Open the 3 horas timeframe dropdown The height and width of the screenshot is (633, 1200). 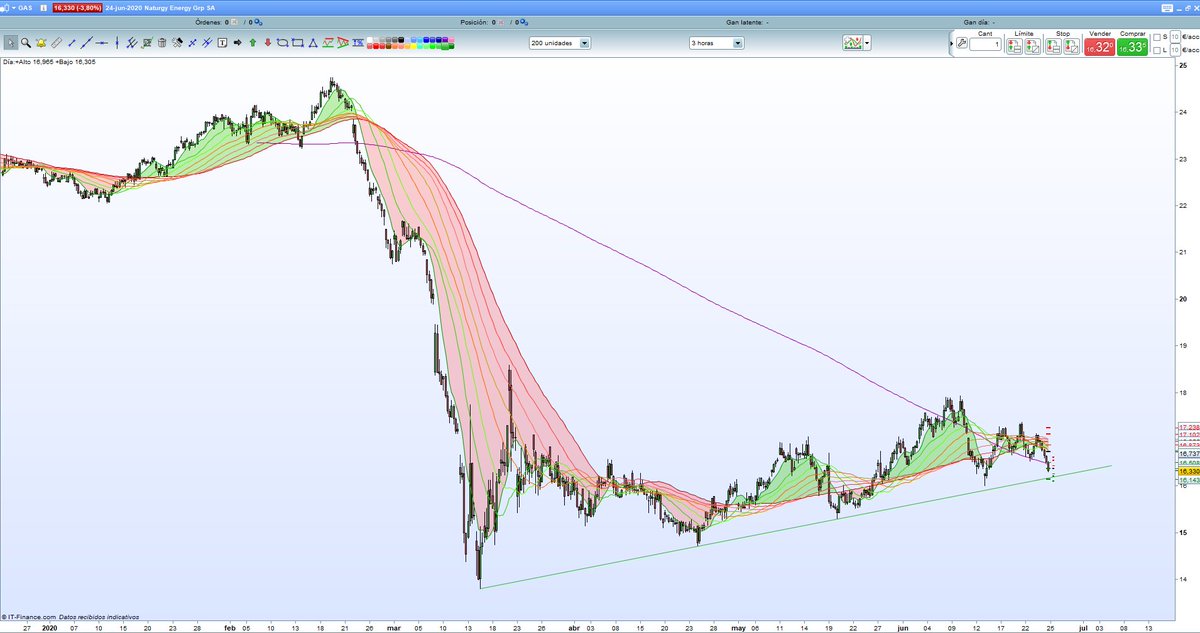[x=739, y=43]
